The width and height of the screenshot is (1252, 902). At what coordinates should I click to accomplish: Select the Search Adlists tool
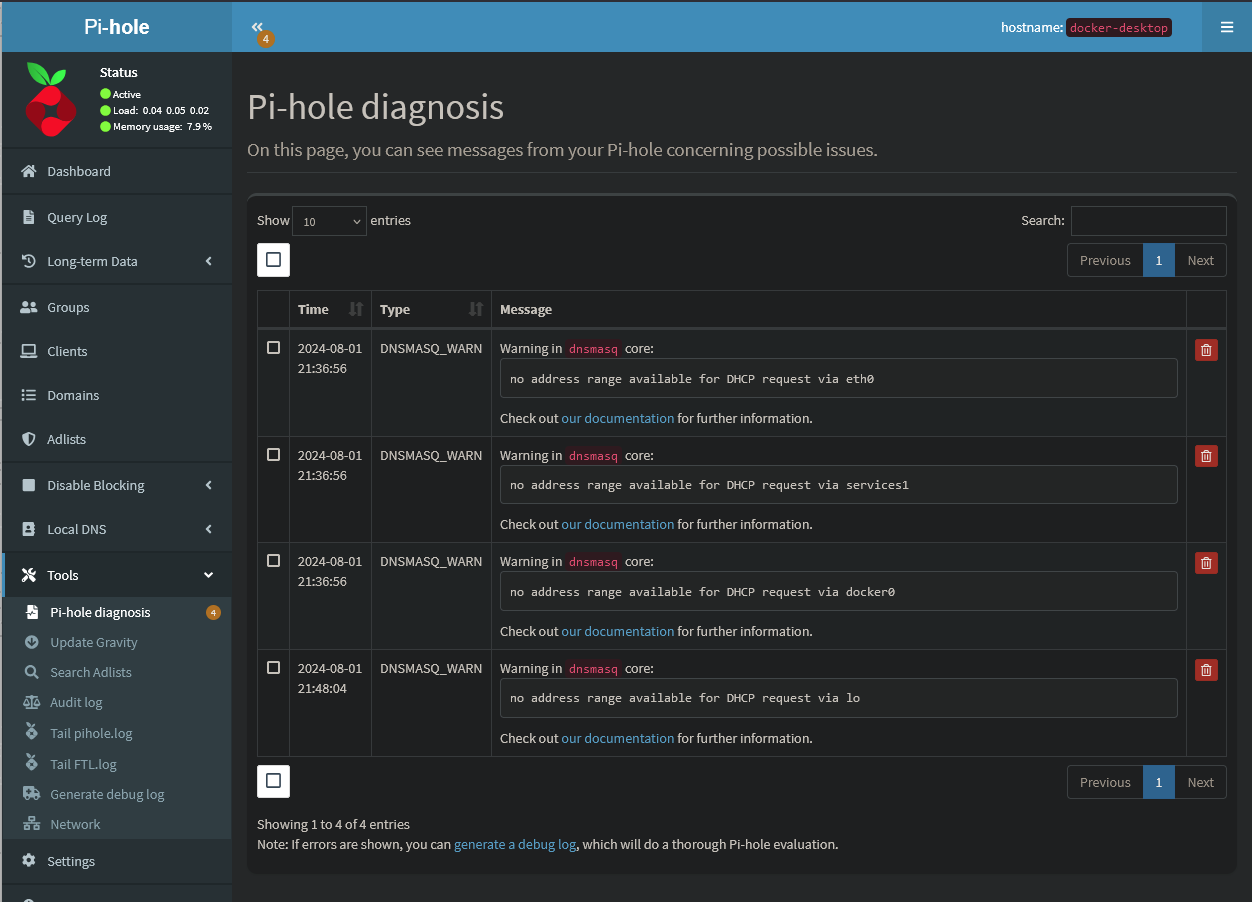(x=93, y=672)
